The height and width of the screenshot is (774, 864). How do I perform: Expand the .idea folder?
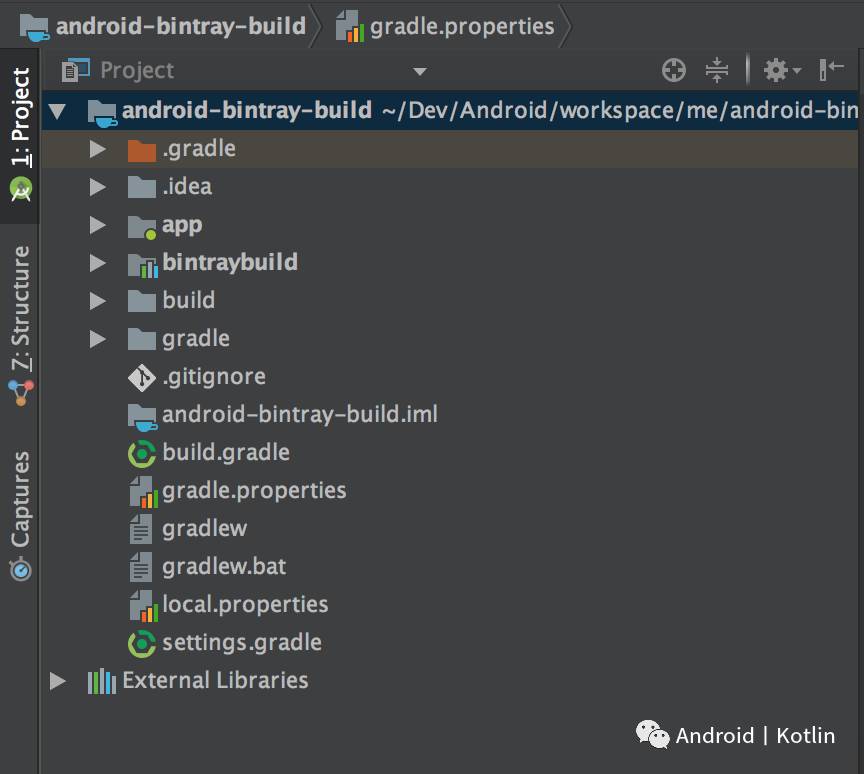pyautogui.click(x=98, y=187)
